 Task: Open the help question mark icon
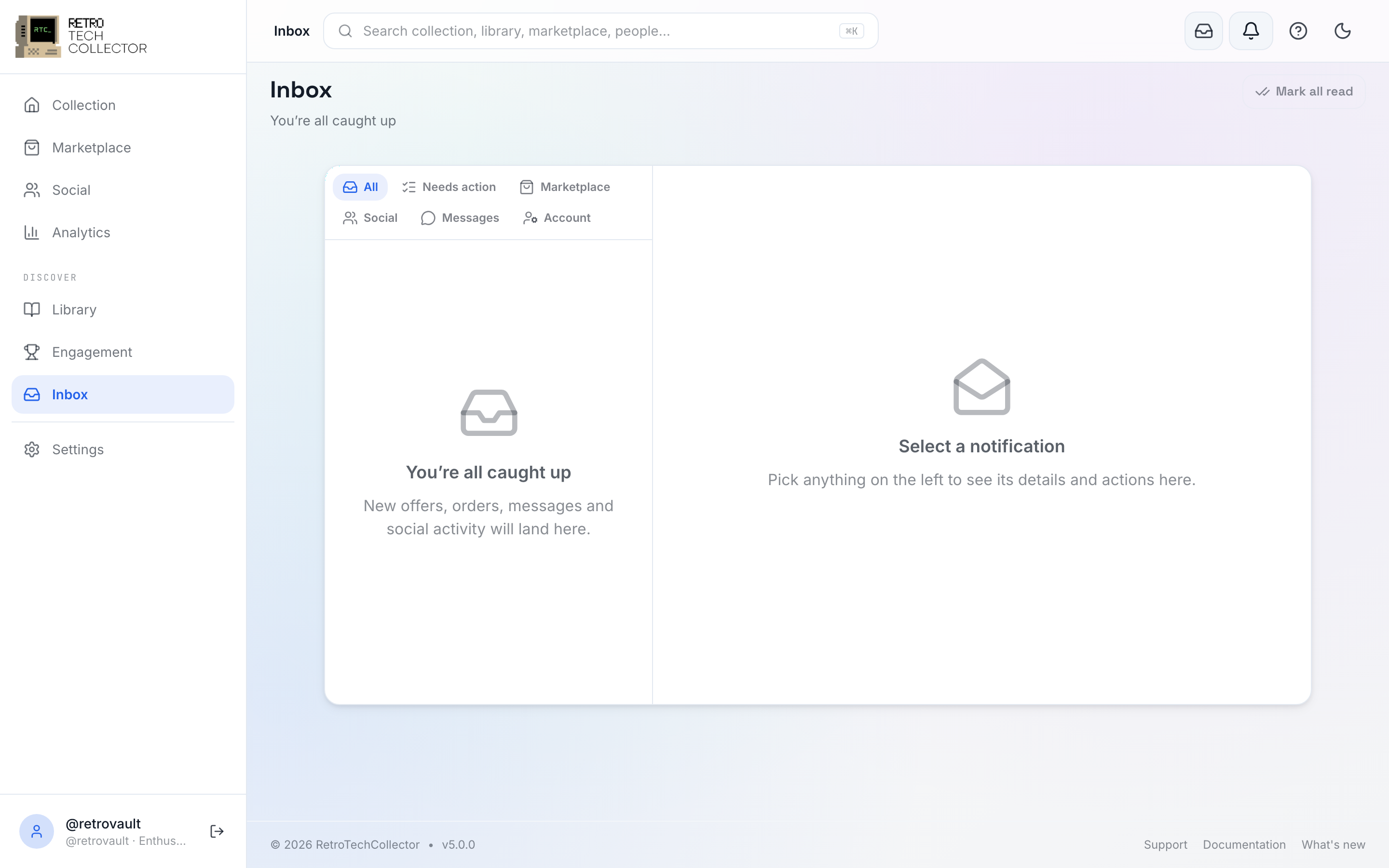pos(1298,31)
